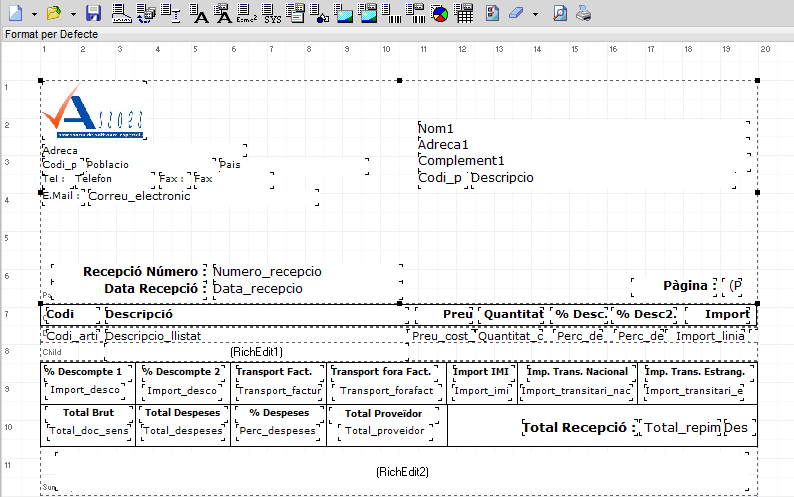Select the Telefon field
The image size is (794, 497).
click(x=114, y=178)
